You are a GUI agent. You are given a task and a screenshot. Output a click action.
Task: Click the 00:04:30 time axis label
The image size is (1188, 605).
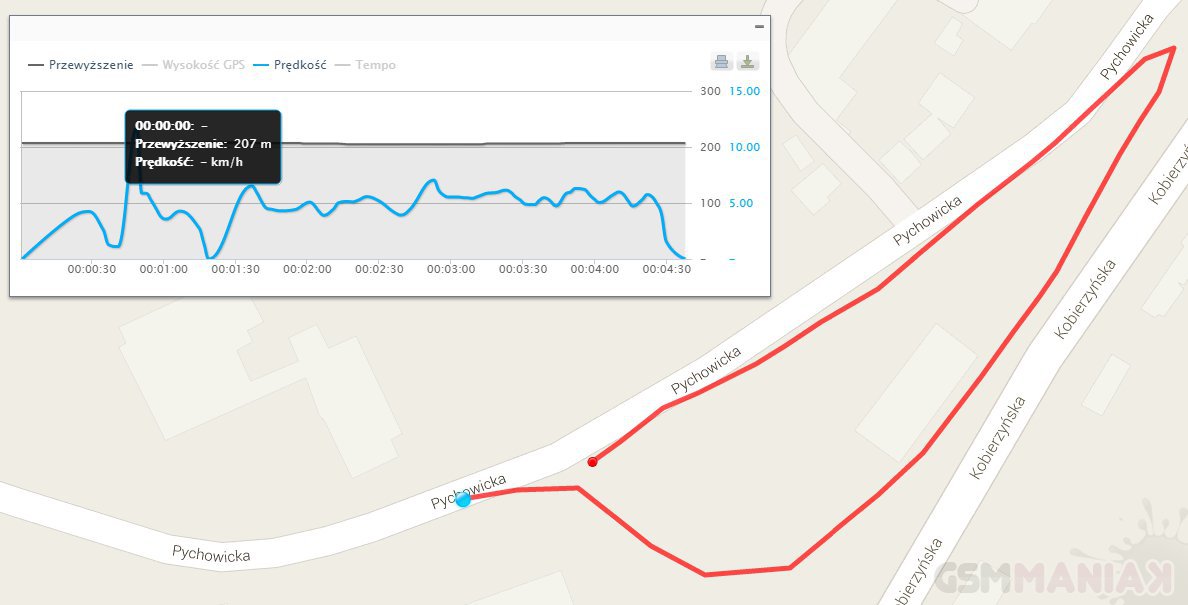(667, 269)
